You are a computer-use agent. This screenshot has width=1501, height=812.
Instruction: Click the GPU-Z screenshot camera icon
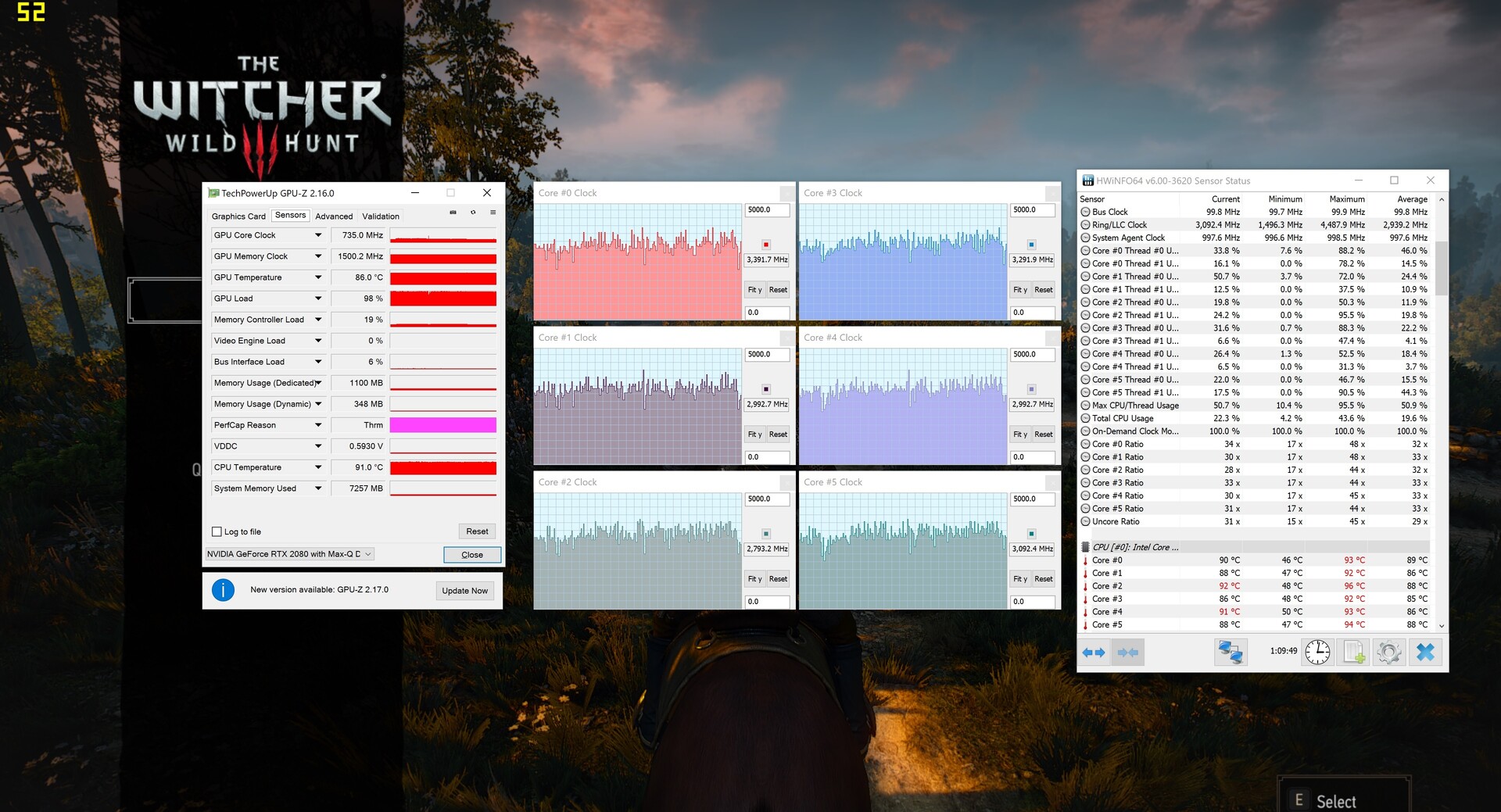click(453, 213)
